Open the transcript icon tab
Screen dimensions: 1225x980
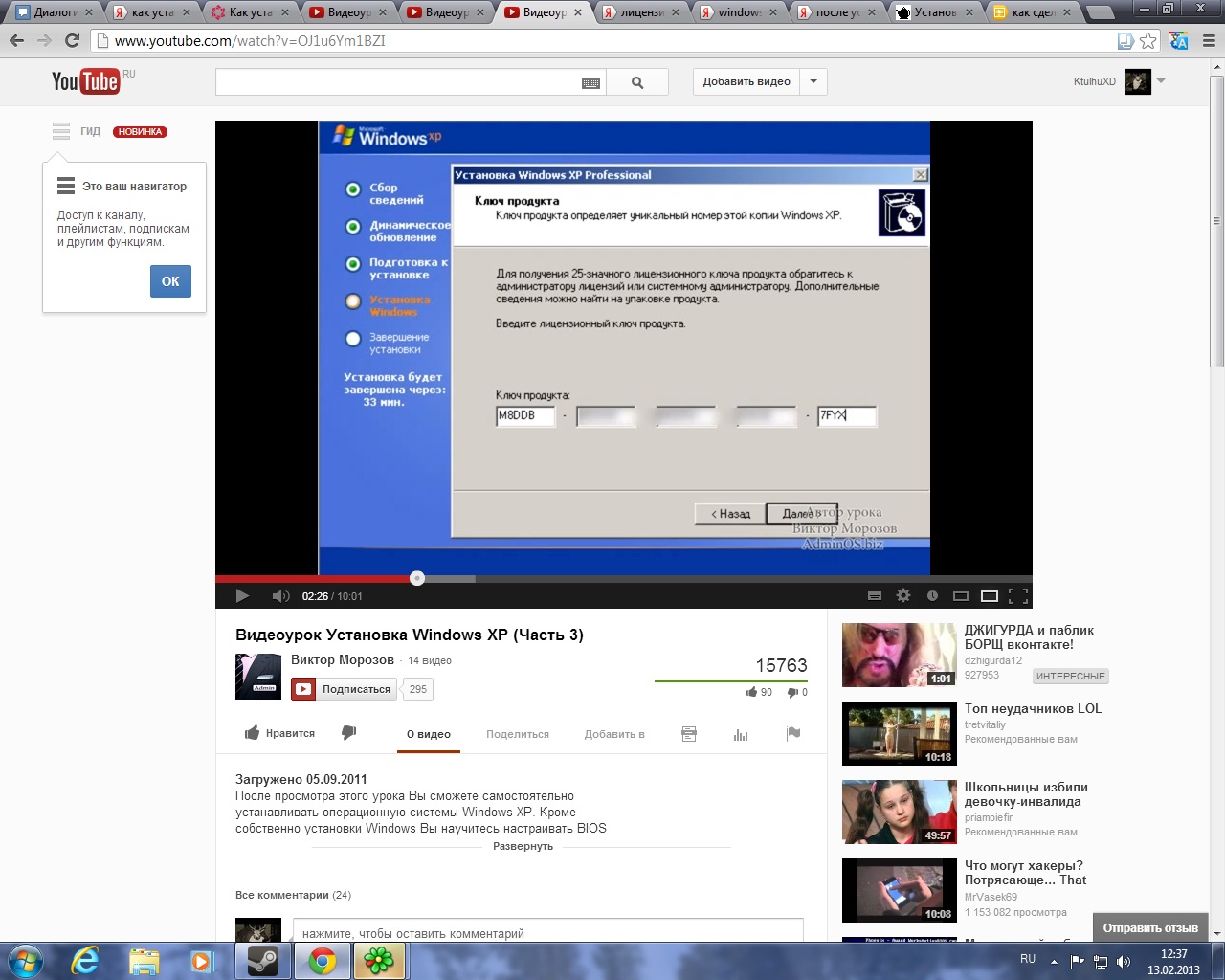tap(689, 734)
